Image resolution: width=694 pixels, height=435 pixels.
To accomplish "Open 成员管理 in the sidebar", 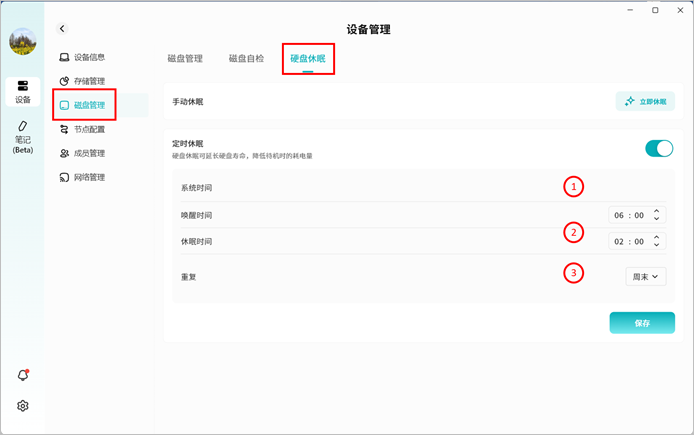I will 89,153.
